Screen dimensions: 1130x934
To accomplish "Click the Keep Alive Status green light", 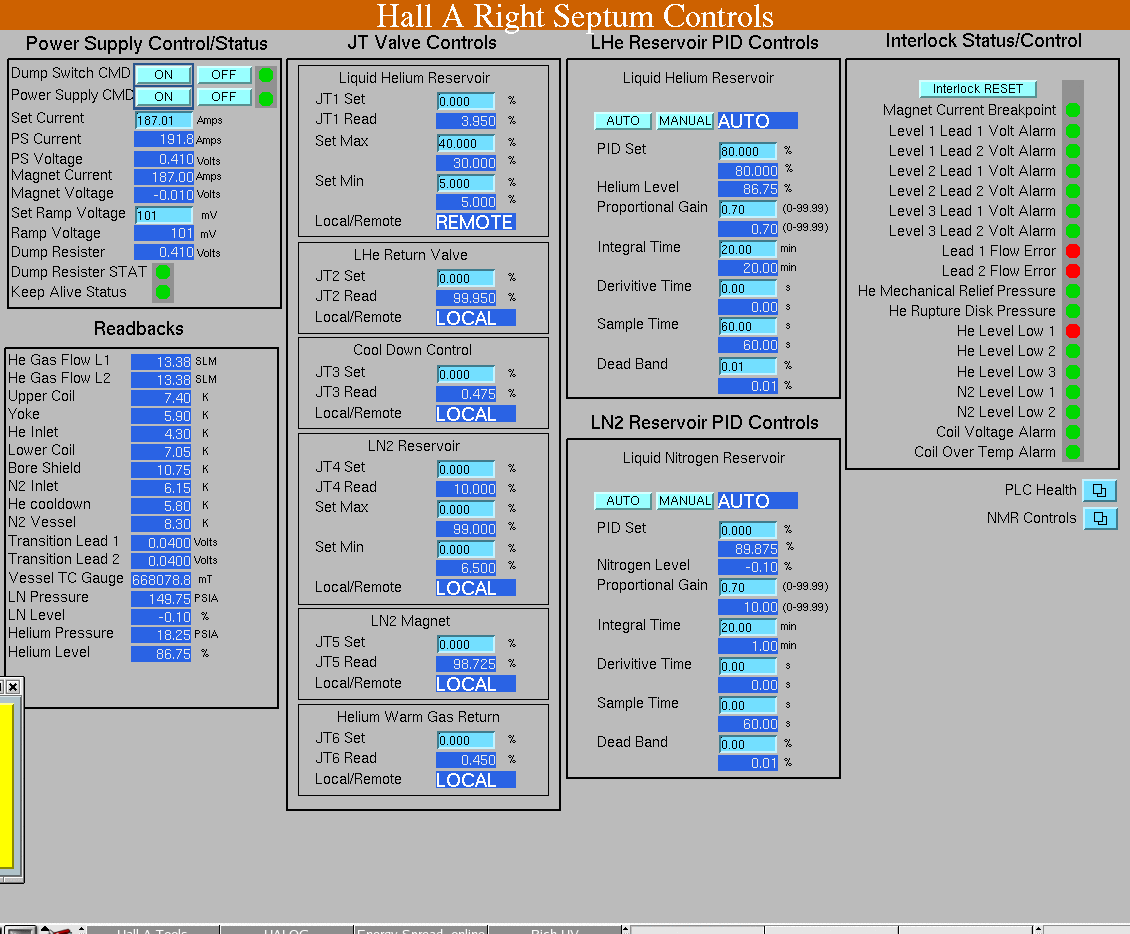I will pos(163,292).
